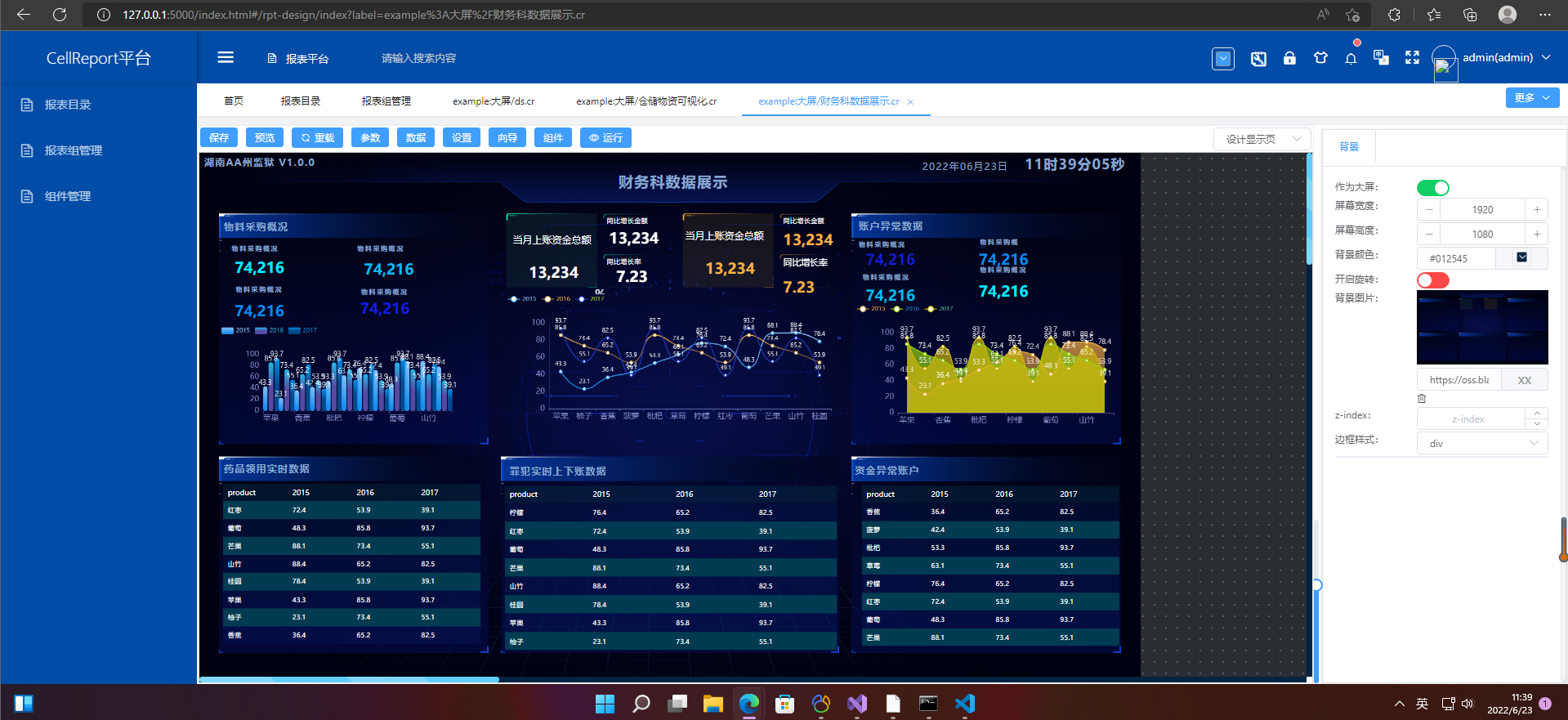
Task: Enable the 开启旋转 red switch
Action: 1433,280
